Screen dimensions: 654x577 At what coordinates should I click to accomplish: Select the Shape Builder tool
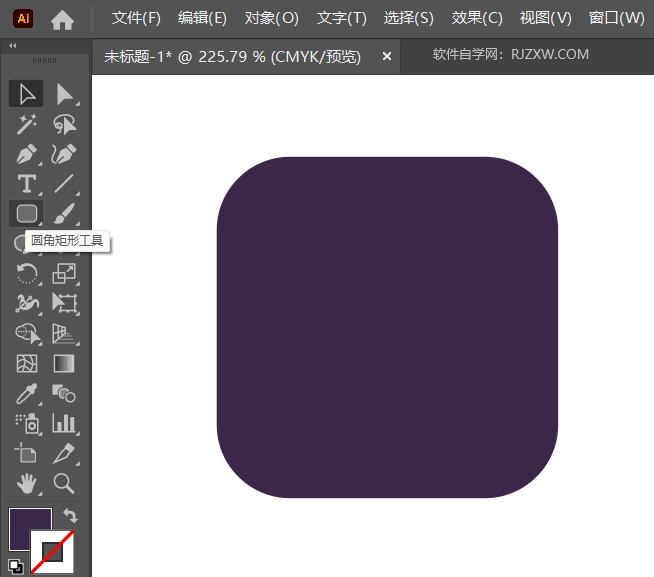(x=26, y=334)
